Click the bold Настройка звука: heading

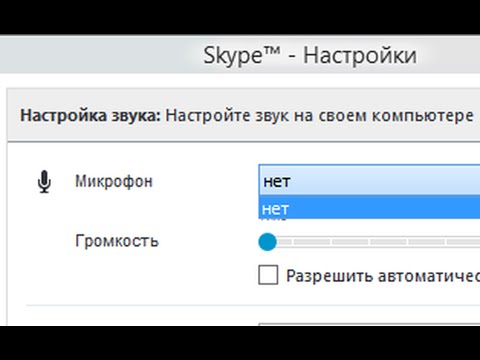coord(90,116)
